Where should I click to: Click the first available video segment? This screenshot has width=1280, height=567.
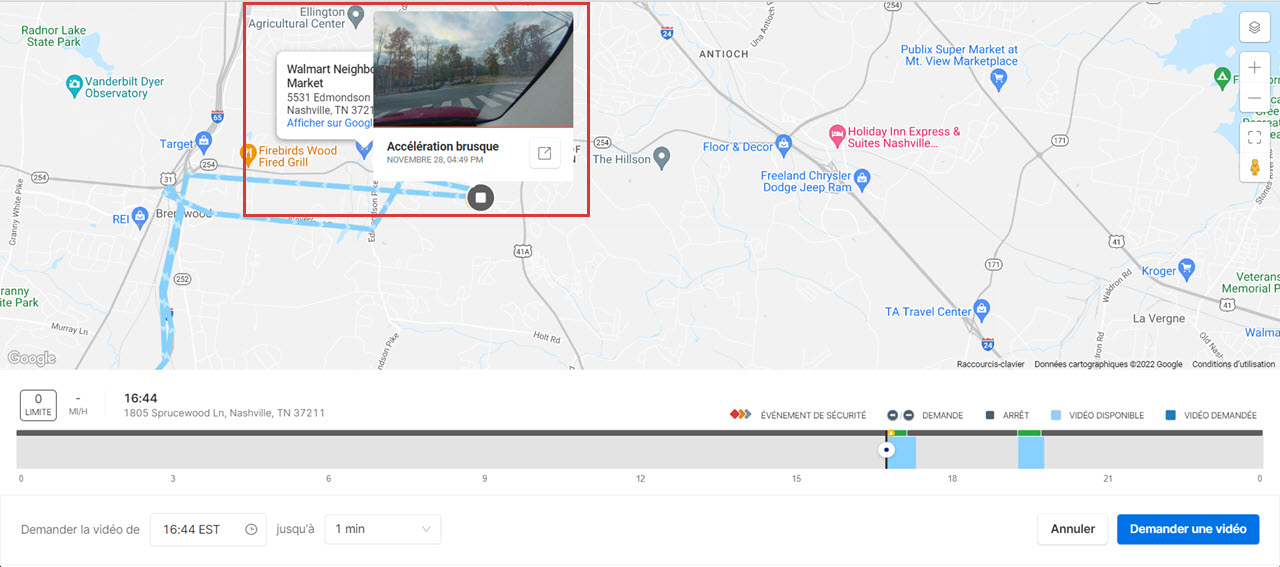pos(903,453)
